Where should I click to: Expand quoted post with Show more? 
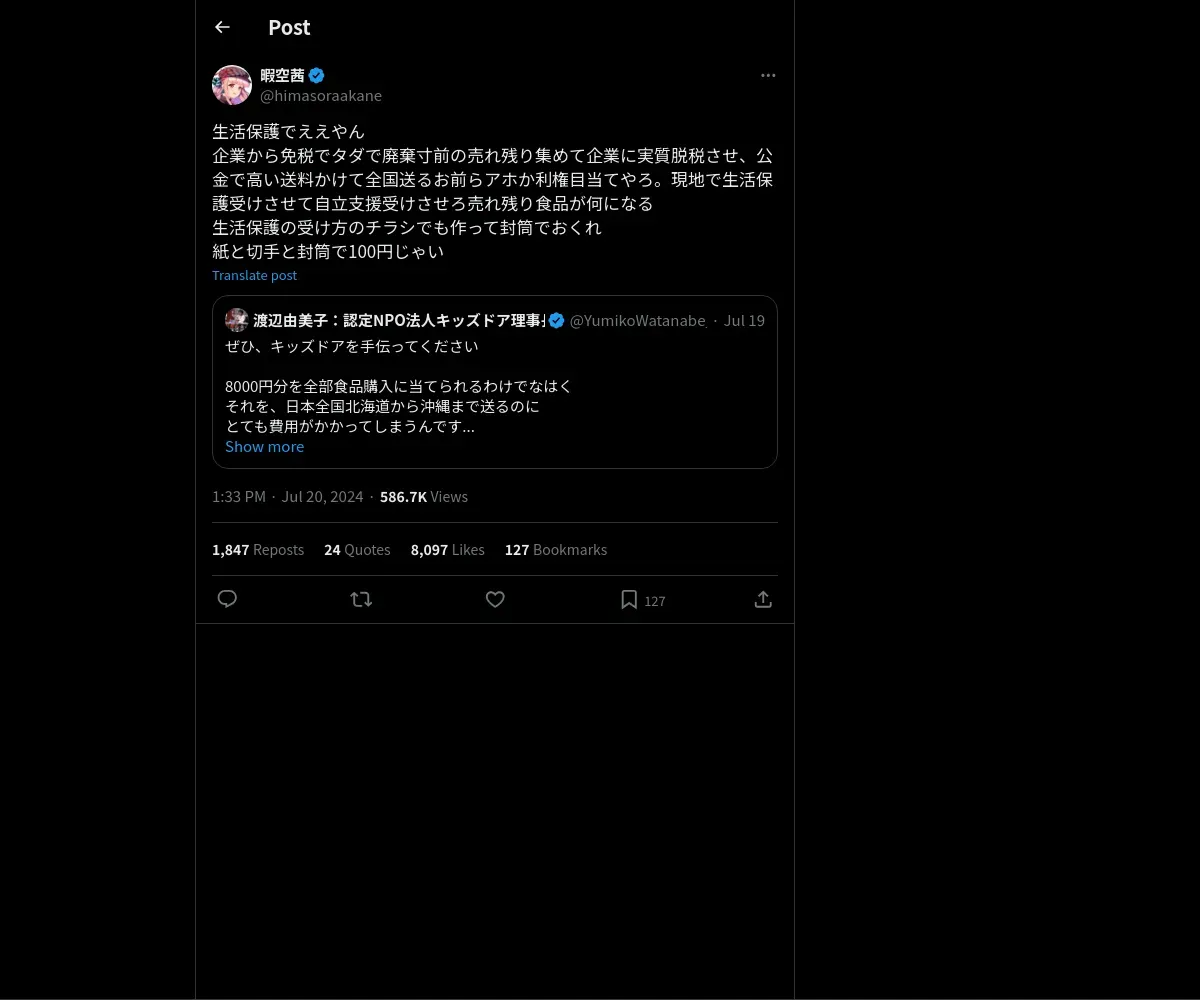coord(264,446)
